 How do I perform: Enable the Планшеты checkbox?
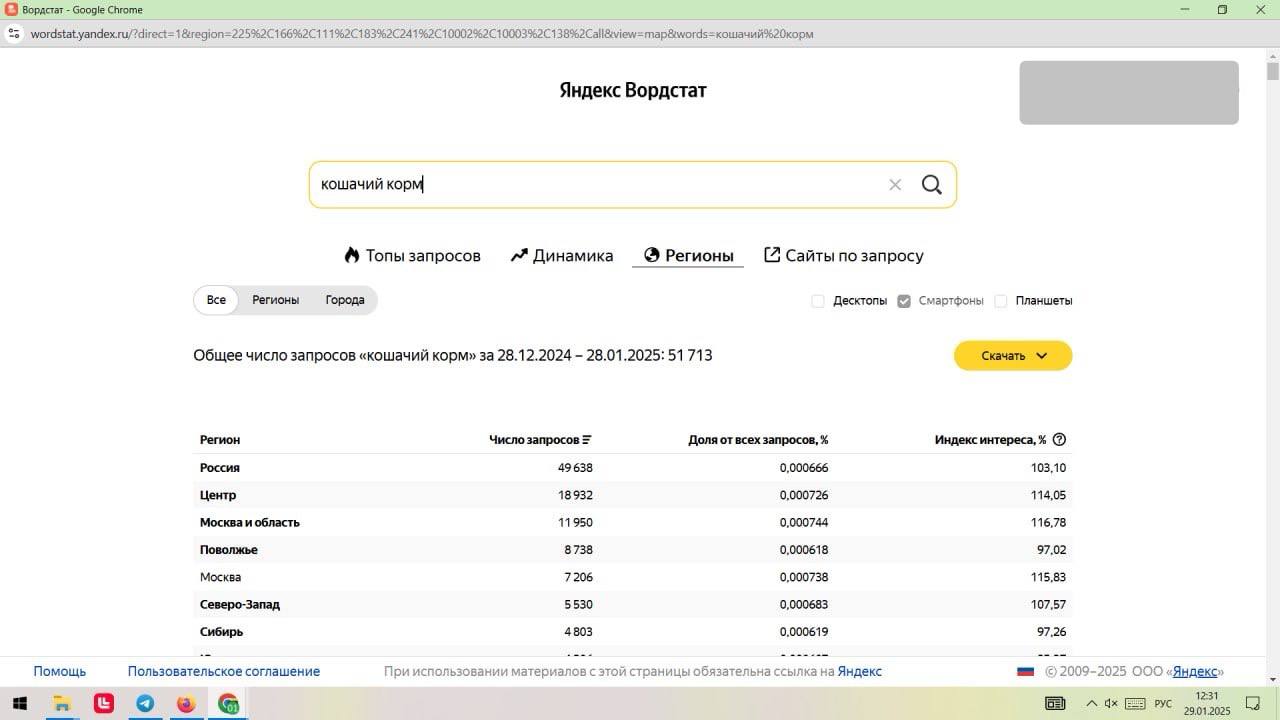1001,301
